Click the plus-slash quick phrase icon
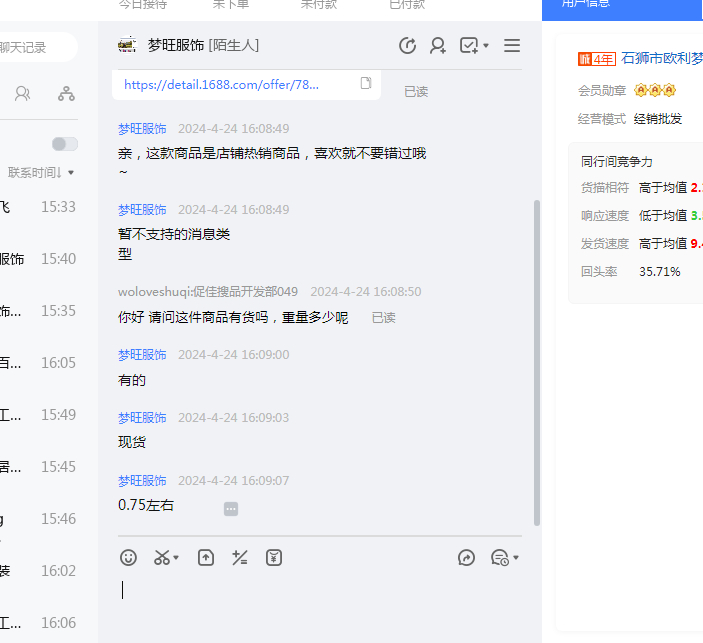 click(239, 558)
